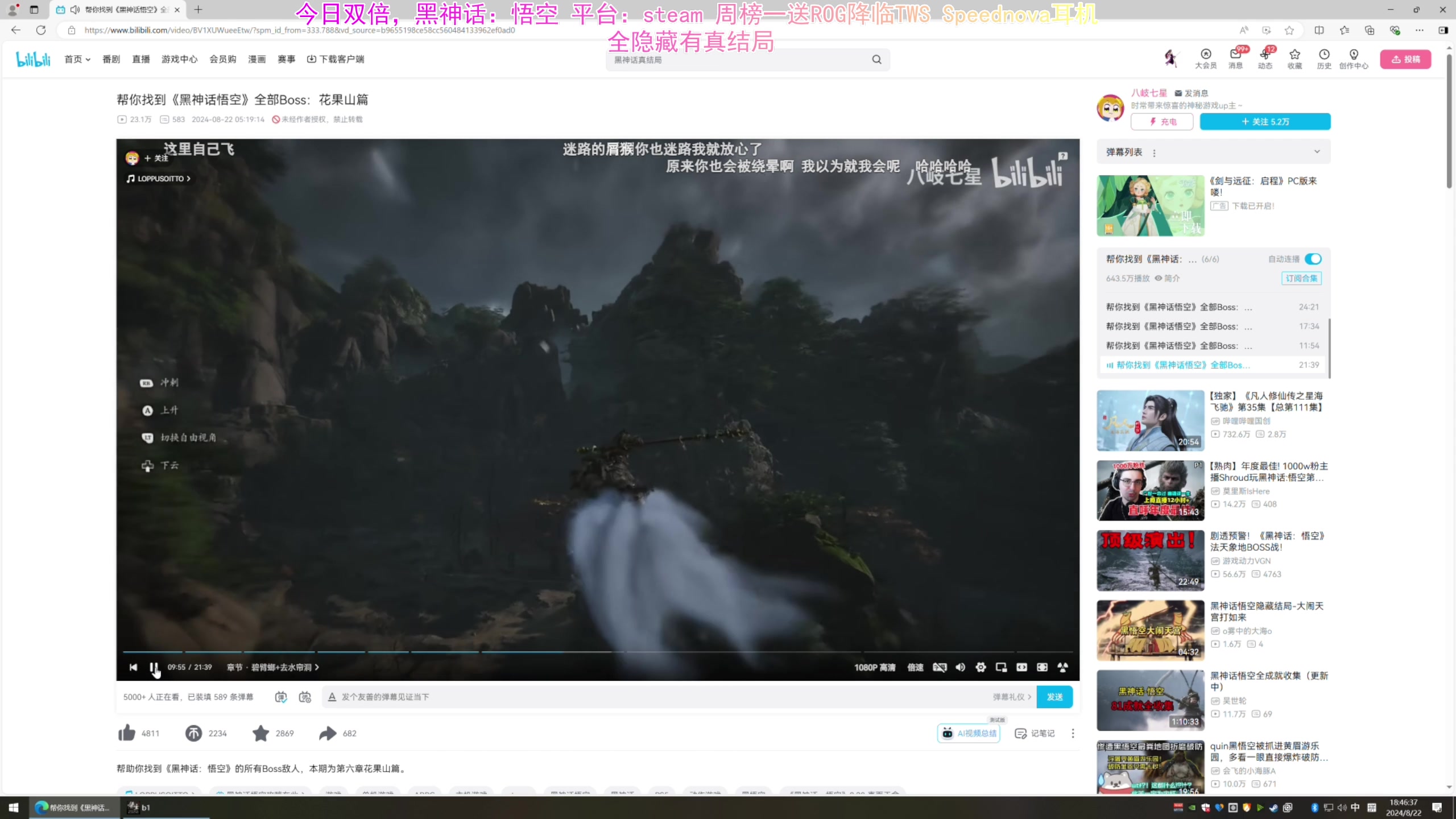
Task: Open 收藏 favorites icon
Action: point(1294,59)
